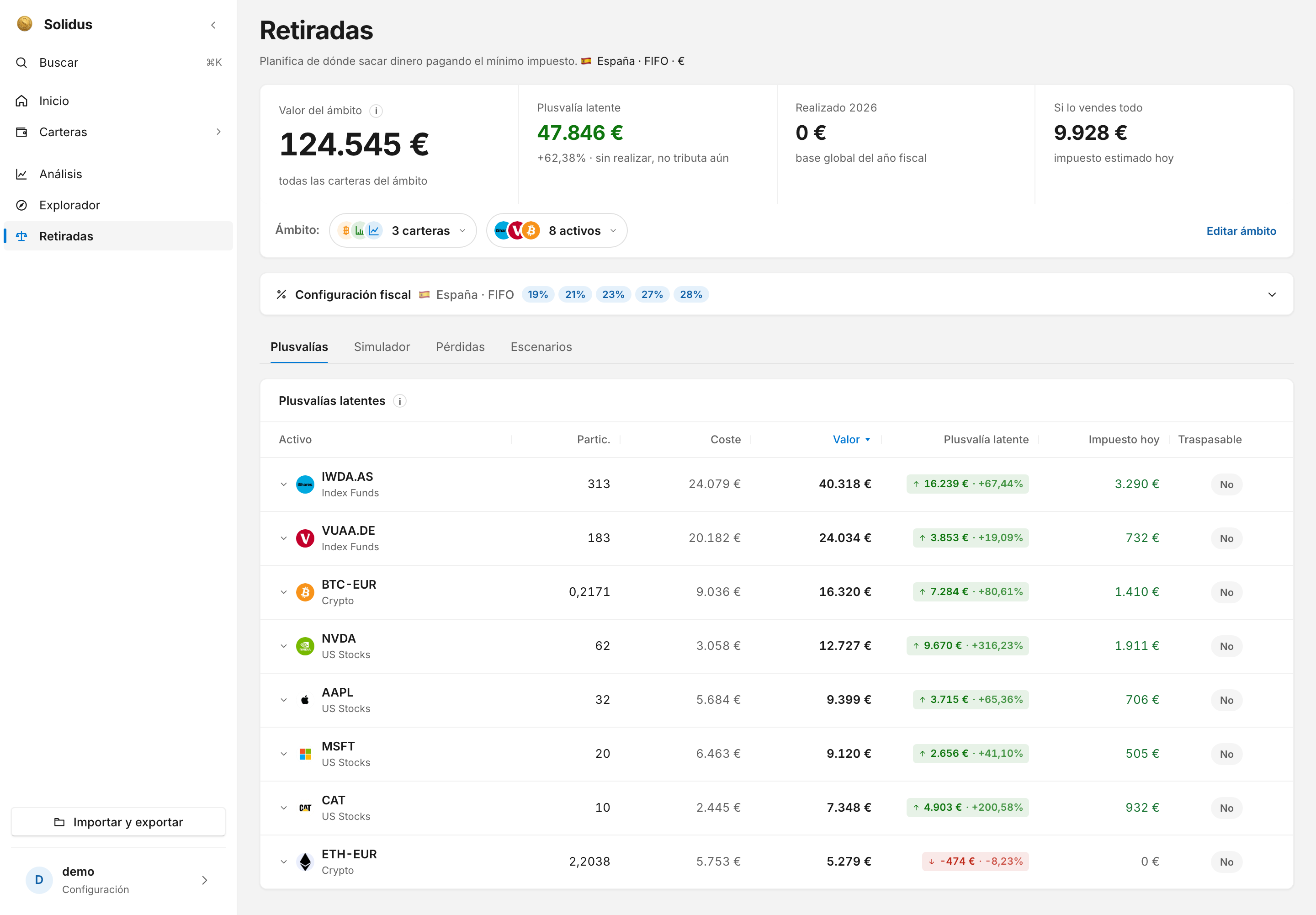Expand the Configuración fiscal panel chevron
Screen dimensions: 1316x915
click(1272, 295)
